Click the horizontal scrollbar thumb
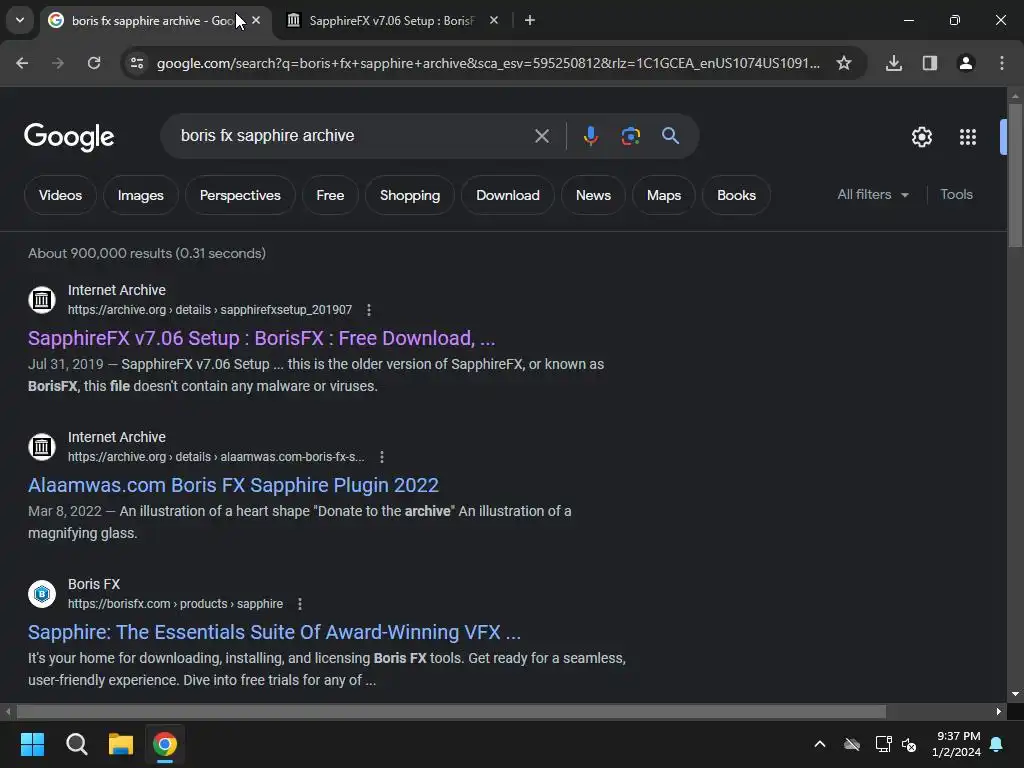 pos(451,711)
